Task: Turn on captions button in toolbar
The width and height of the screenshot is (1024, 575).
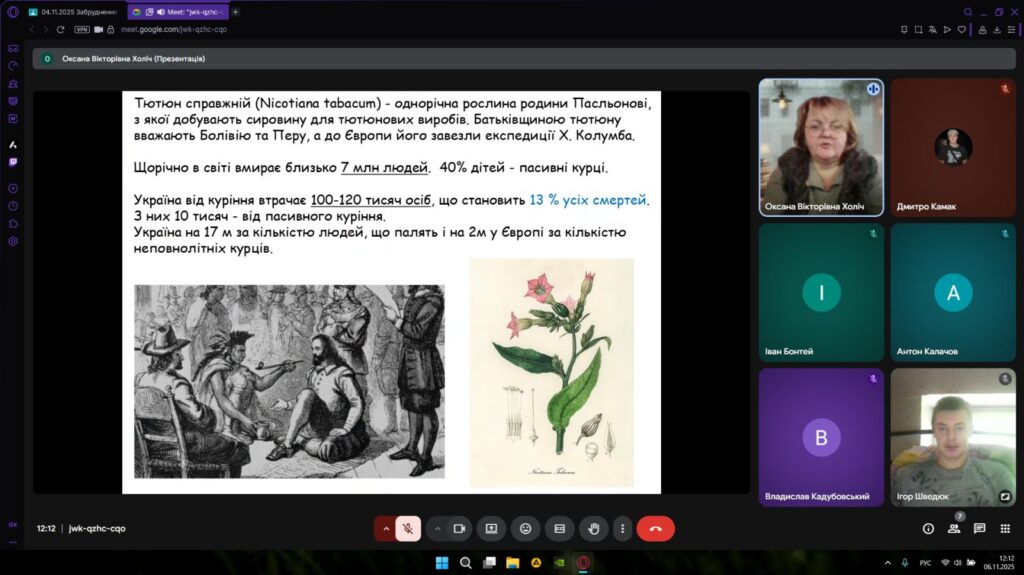Action: point(560,528)
